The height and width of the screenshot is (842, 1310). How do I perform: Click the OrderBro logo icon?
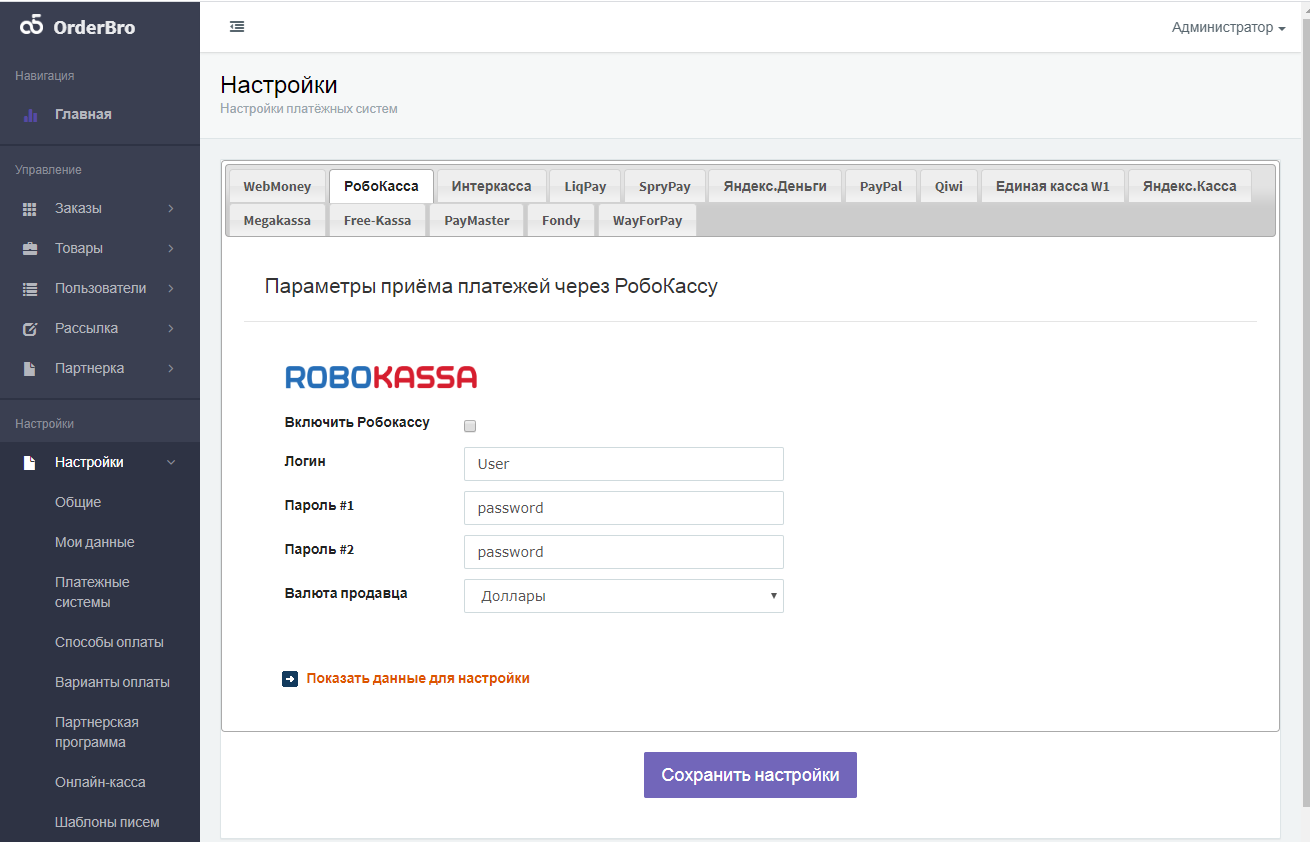pyautogui.click(x=32, y=26)
